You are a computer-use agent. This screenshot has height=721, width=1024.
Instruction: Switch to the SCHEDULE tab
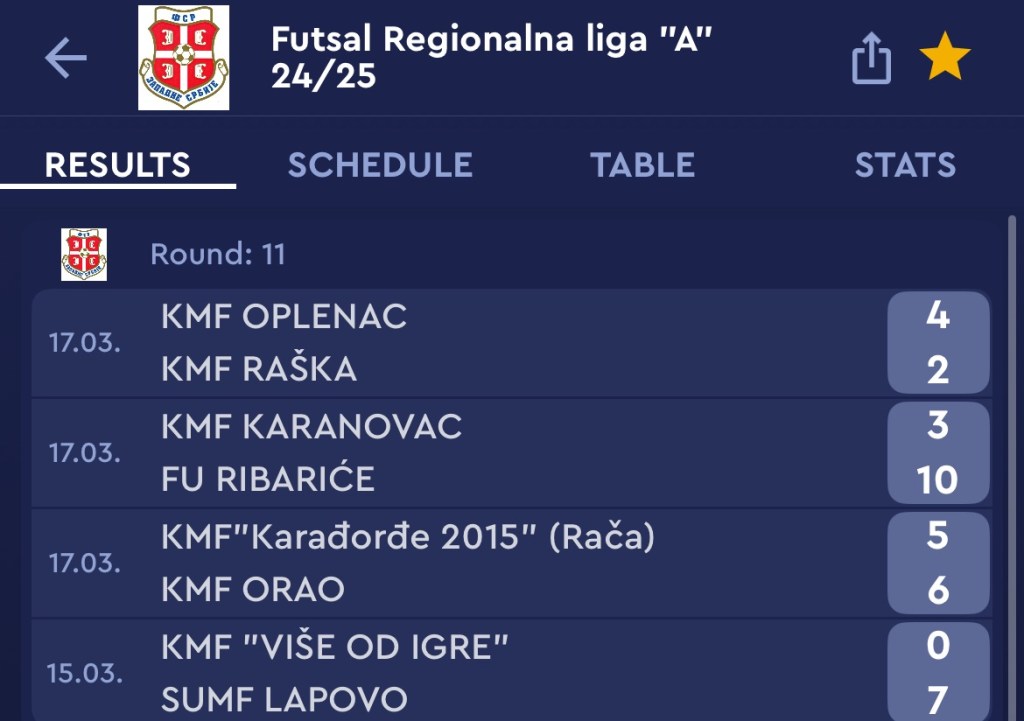coord(380,165)
